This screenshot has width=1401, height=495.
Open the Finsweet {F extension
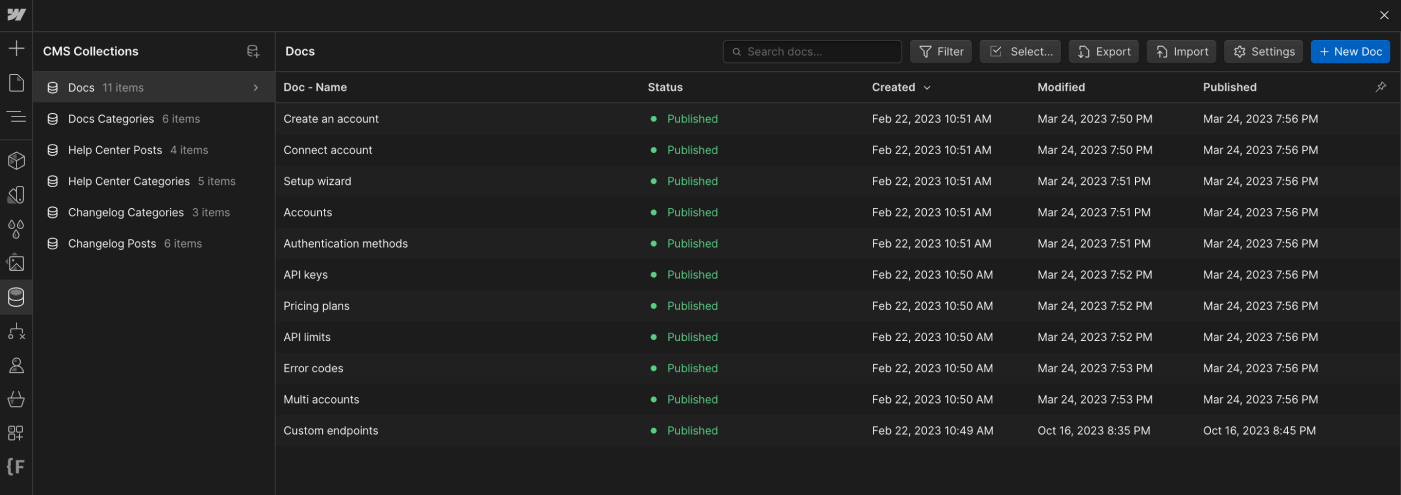pos(16,467)
